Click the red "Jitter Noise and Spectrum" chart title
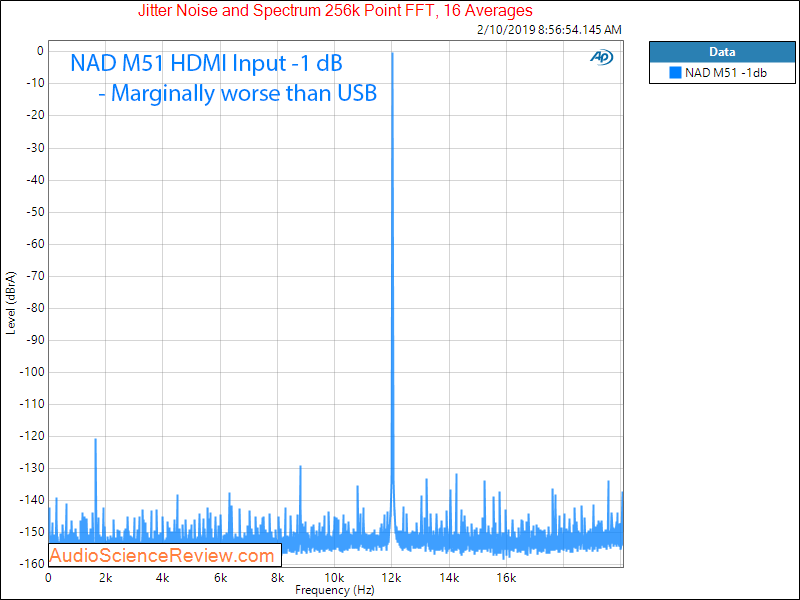The image size is (800, 600). 335,10
